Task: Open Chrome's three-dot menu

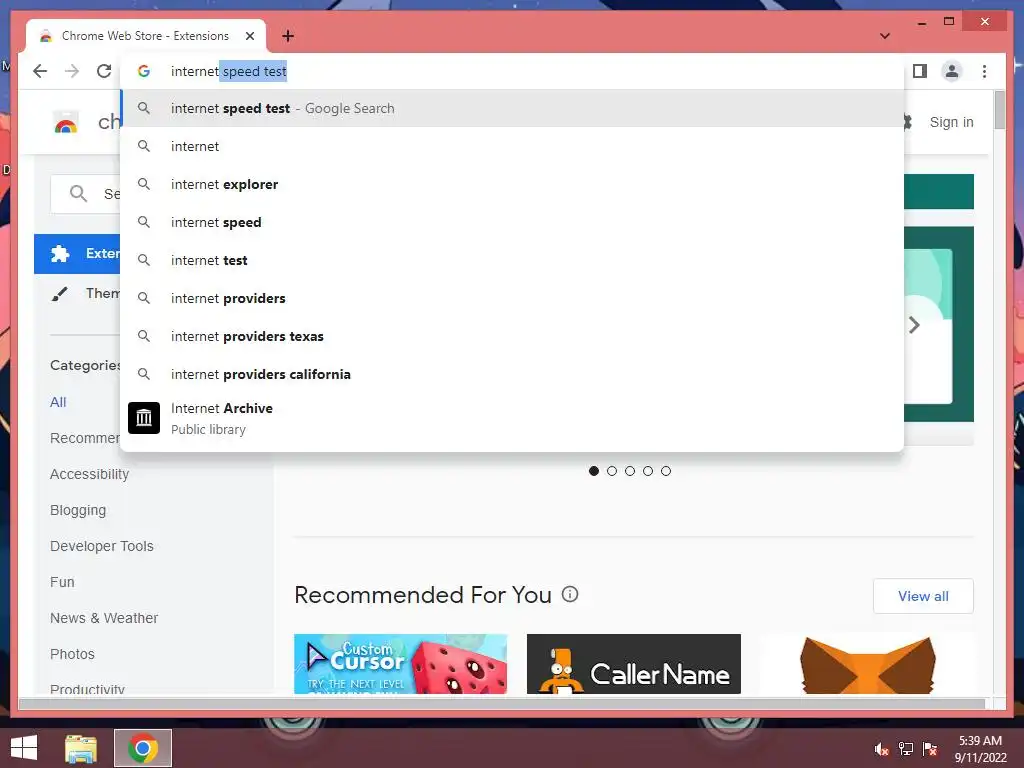Action: [x=984, y=71]
